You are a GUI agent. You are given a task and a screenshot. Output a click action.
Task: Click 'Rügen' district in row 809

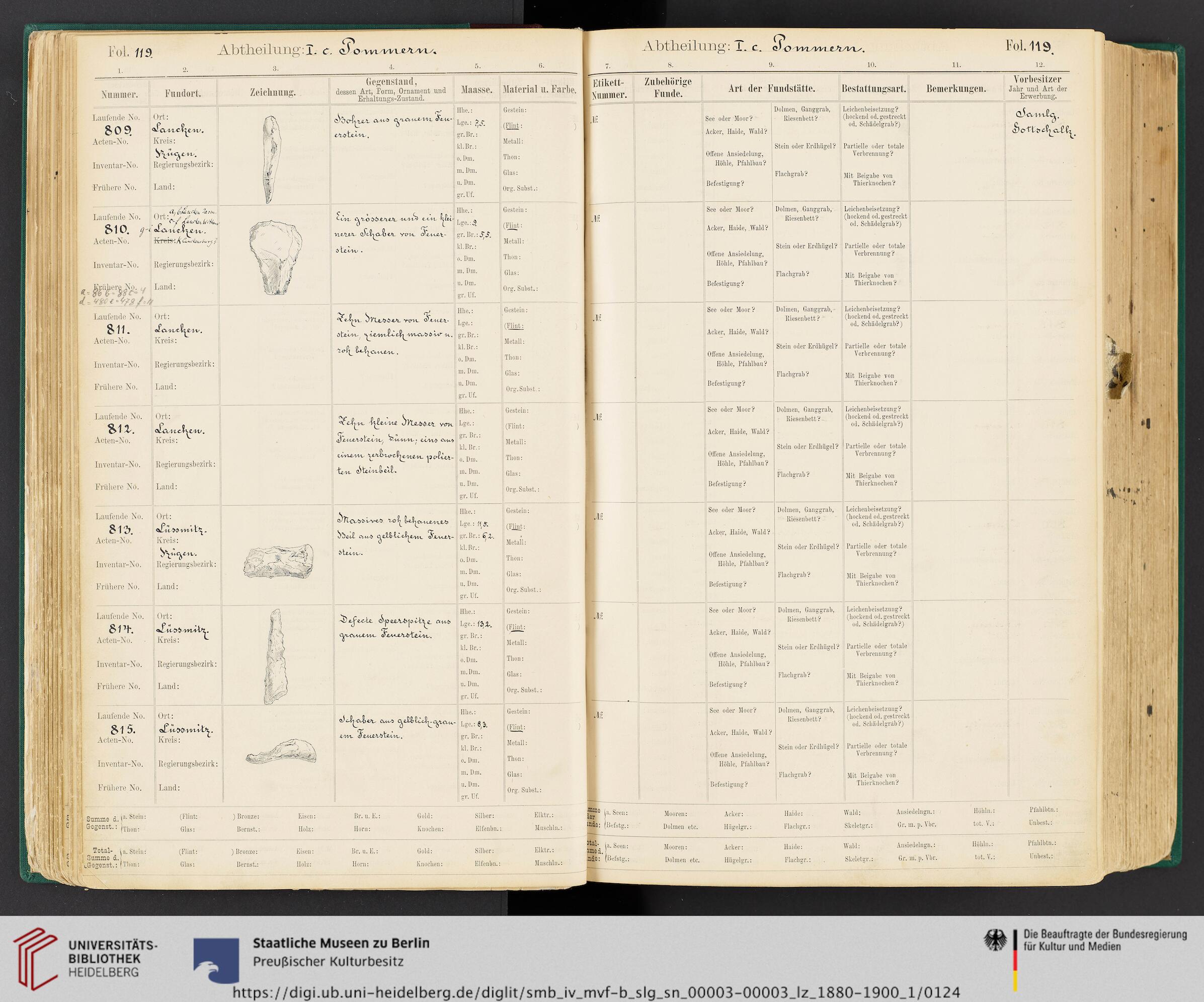176,155
